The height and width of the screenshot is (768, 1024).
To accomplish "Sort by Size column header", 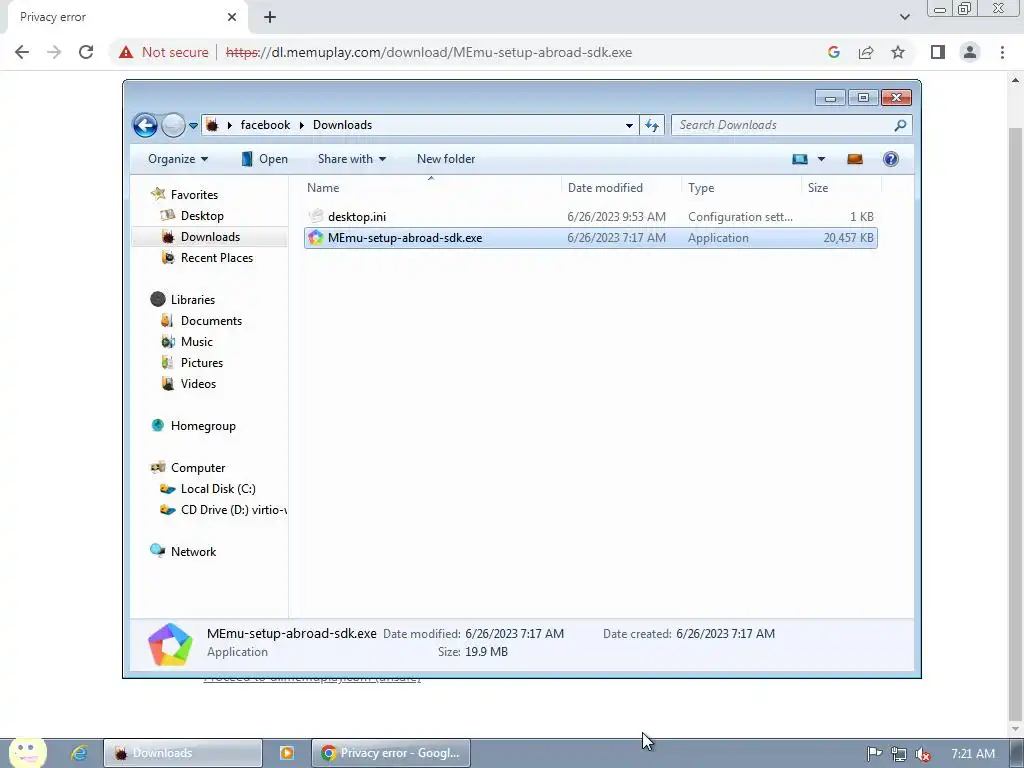I will (x=840, y=188).
